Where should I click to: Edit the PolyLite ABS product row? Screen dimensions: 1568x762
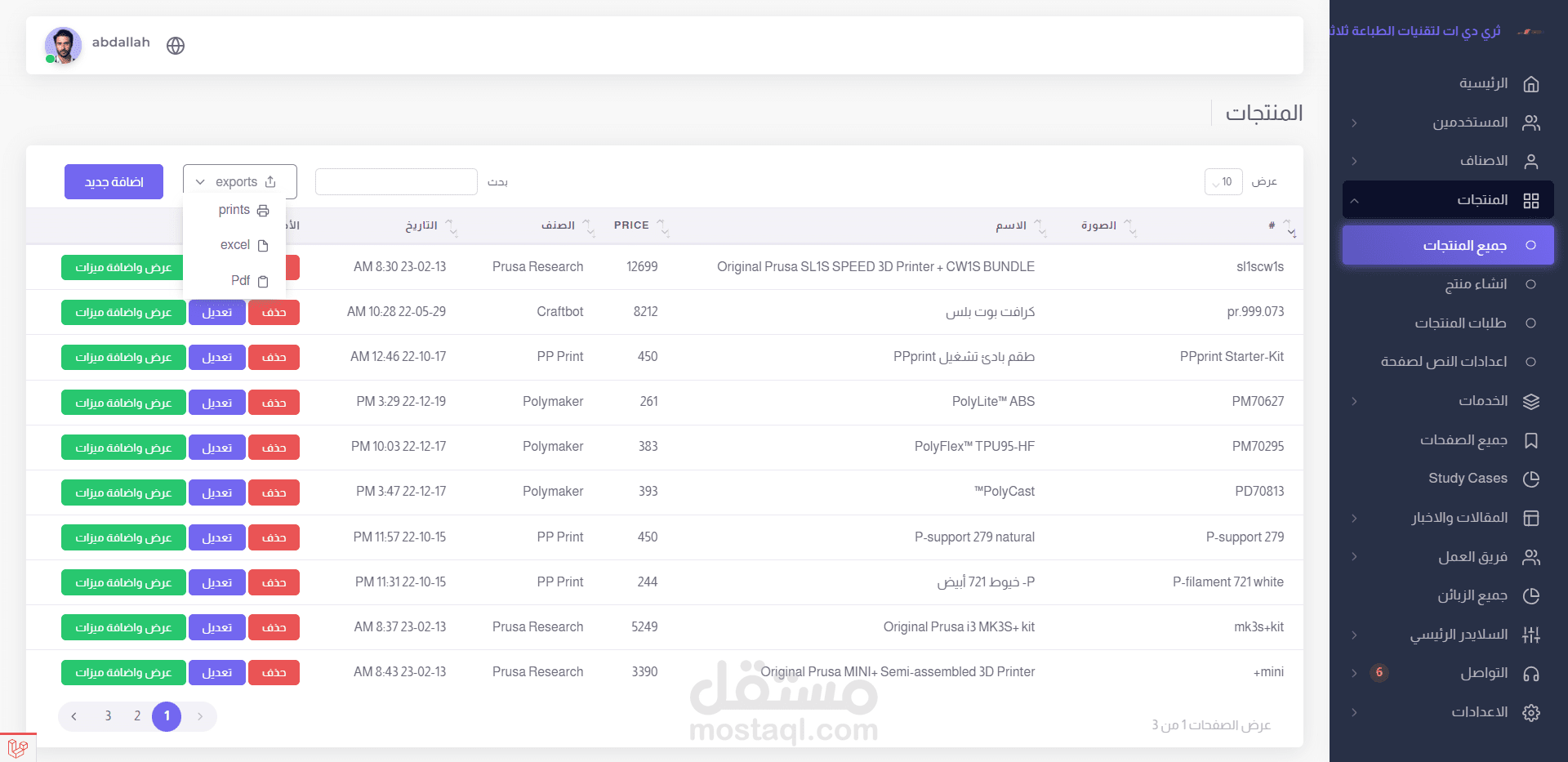click(217, 403)
